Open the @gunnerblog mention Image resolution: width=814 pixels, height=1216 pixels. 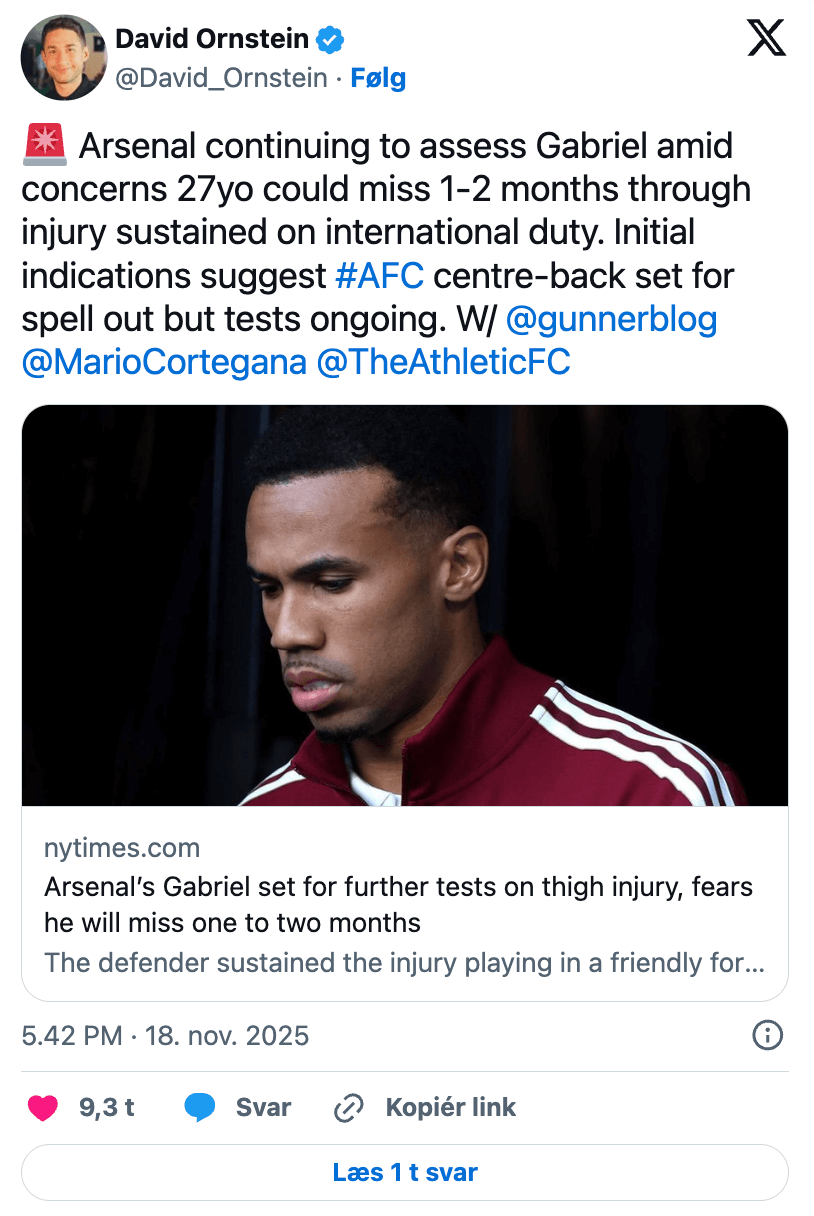click(x=612, y=319)
